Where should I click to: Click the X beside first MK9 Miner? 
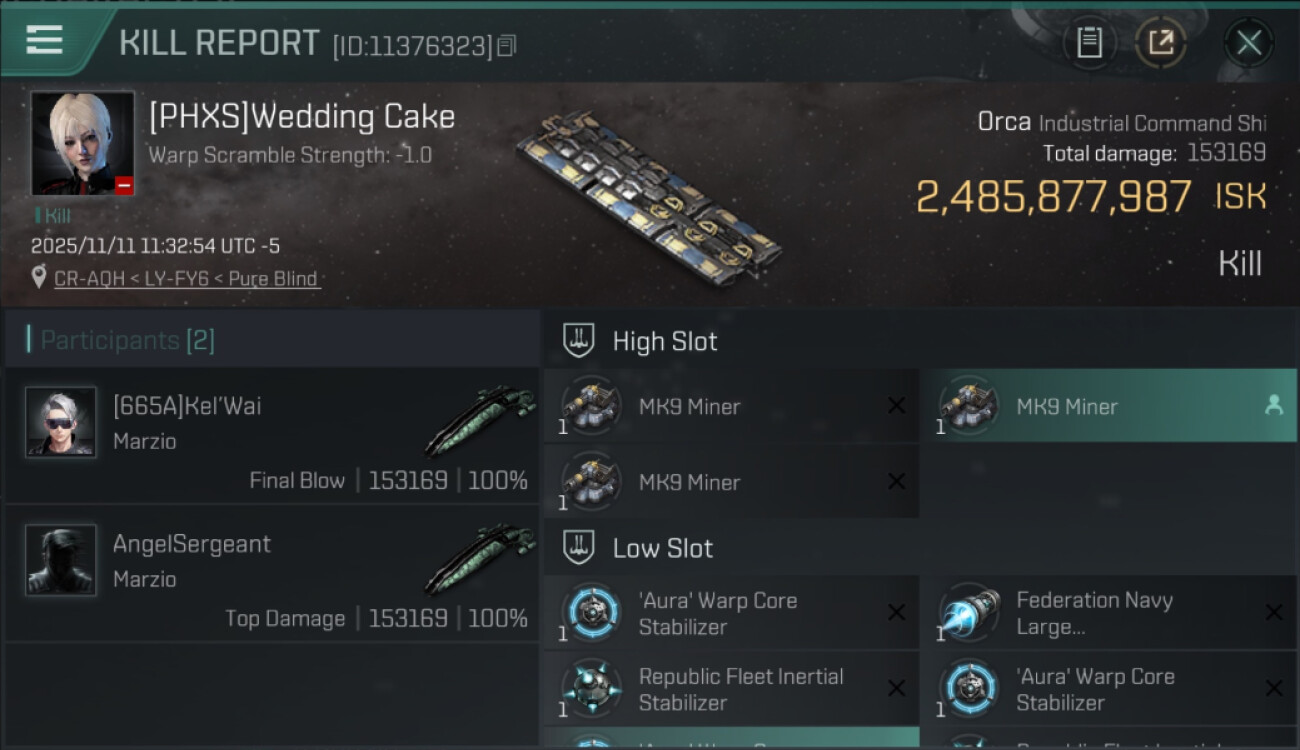click(x=896, y=405)
